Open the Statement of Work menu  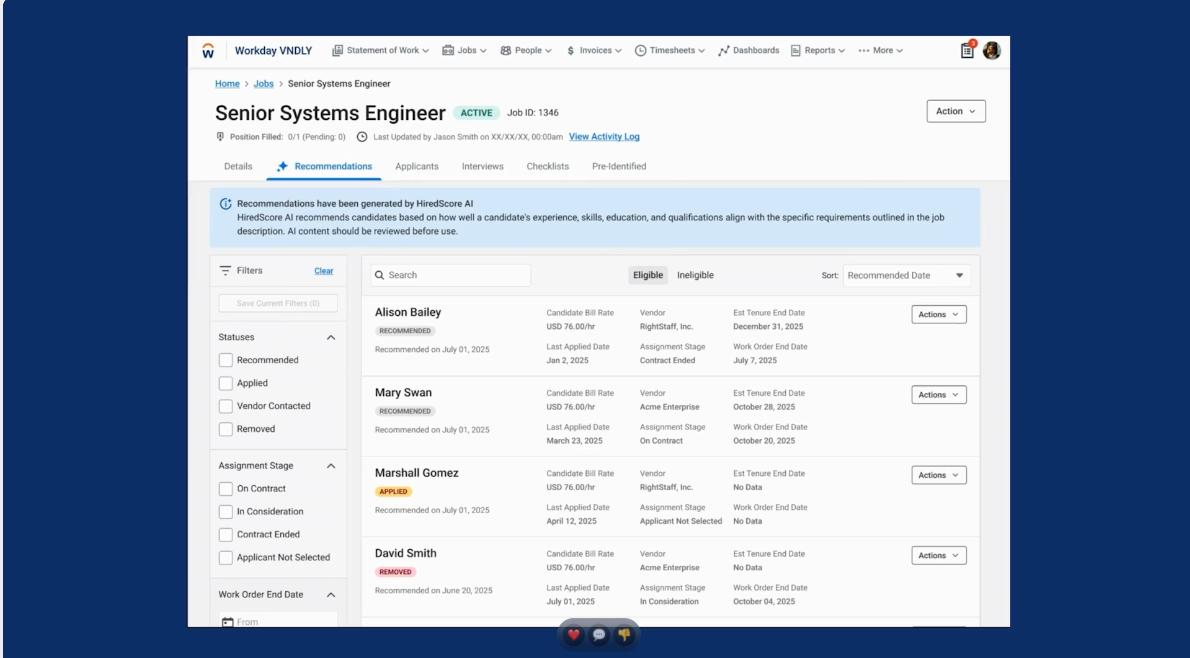[380, 51]
